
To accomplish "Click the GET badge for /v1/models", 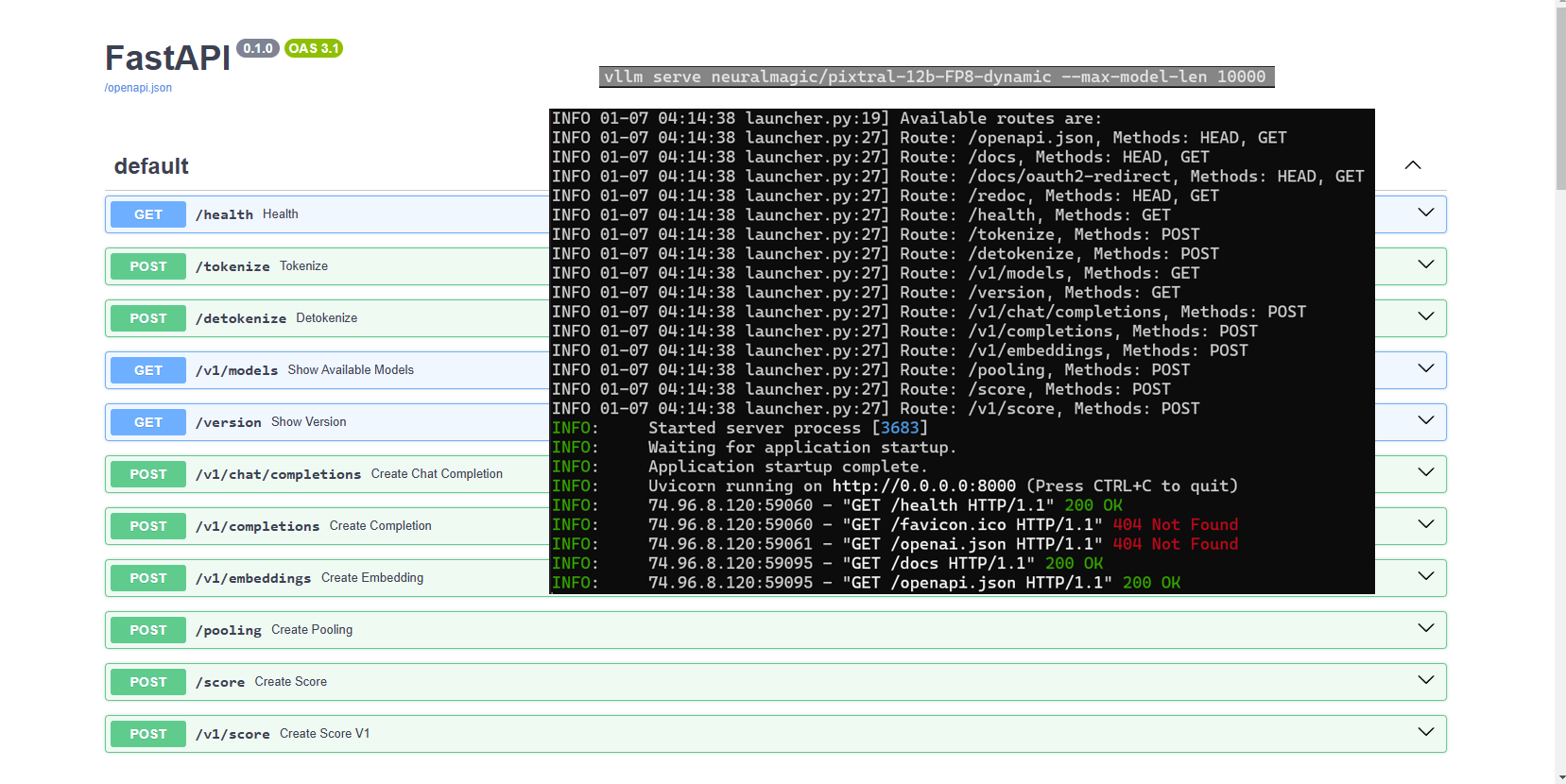I will (148, 370).
